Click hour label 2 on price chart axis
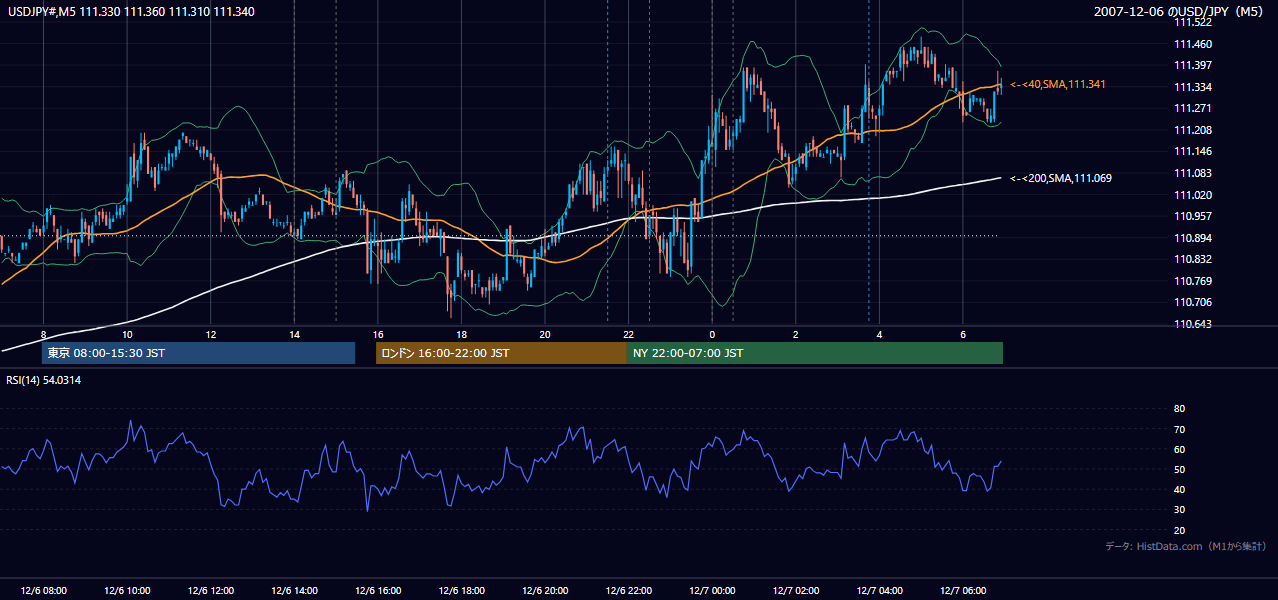 795,334
